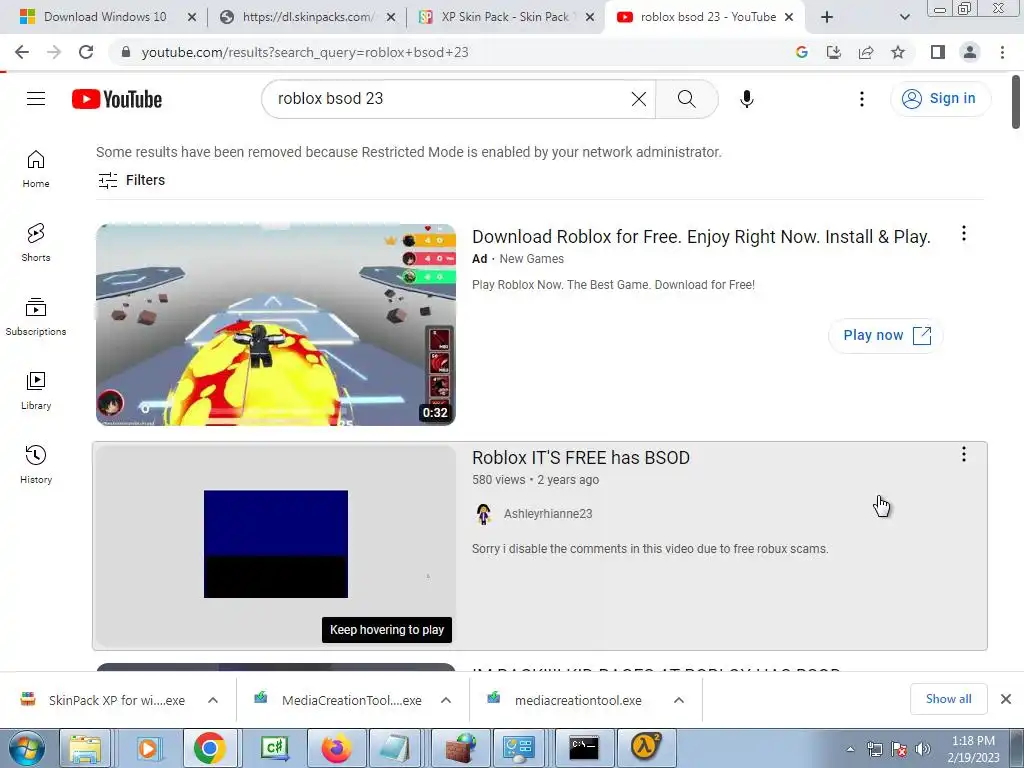Bookmark this page with the star
Viewport: 1024px width, 768px height.
(898, 52)
